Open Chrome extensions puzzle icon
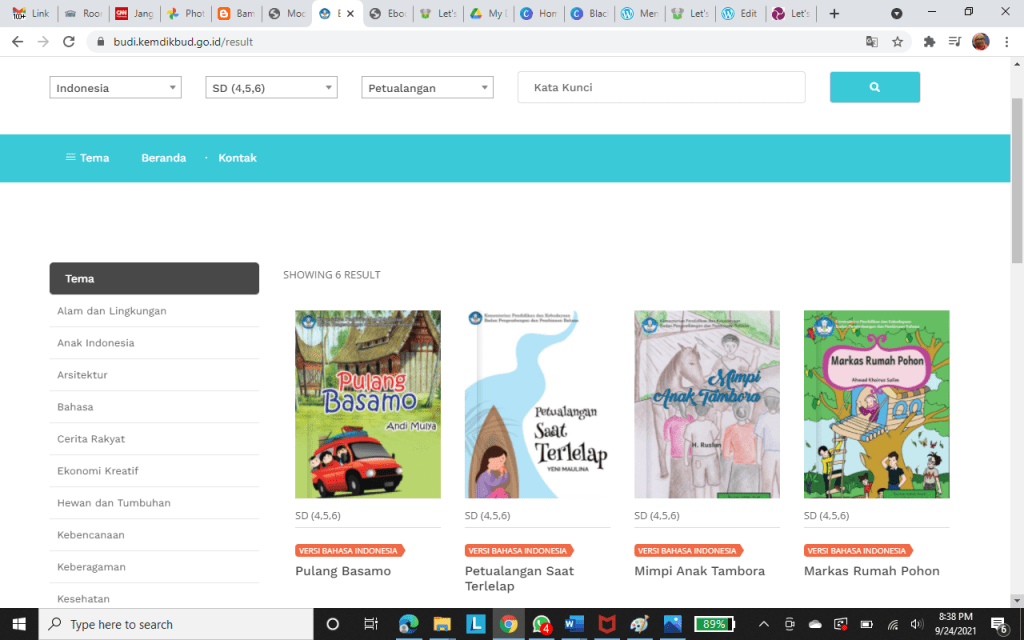Viewport: 1024px width, 640px height. pos(929,42)
